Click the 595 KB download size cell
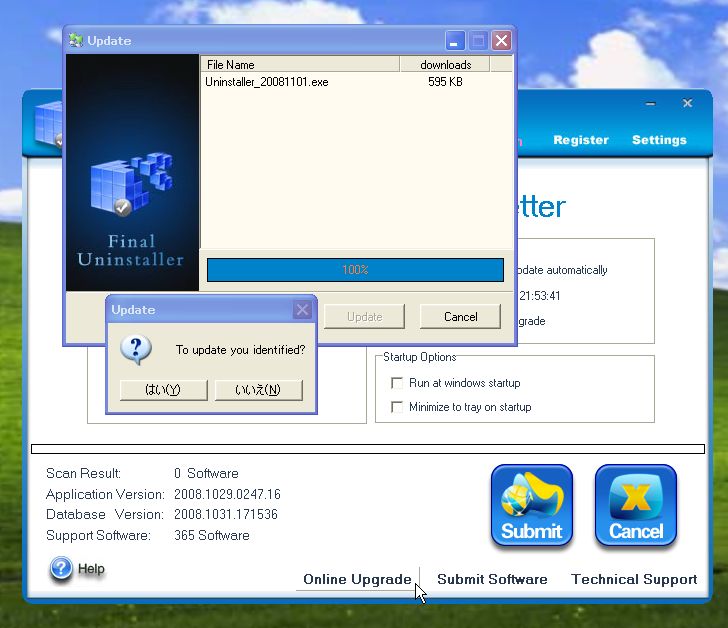Screen dimensions: 728x628 click(x=445, y=82)
